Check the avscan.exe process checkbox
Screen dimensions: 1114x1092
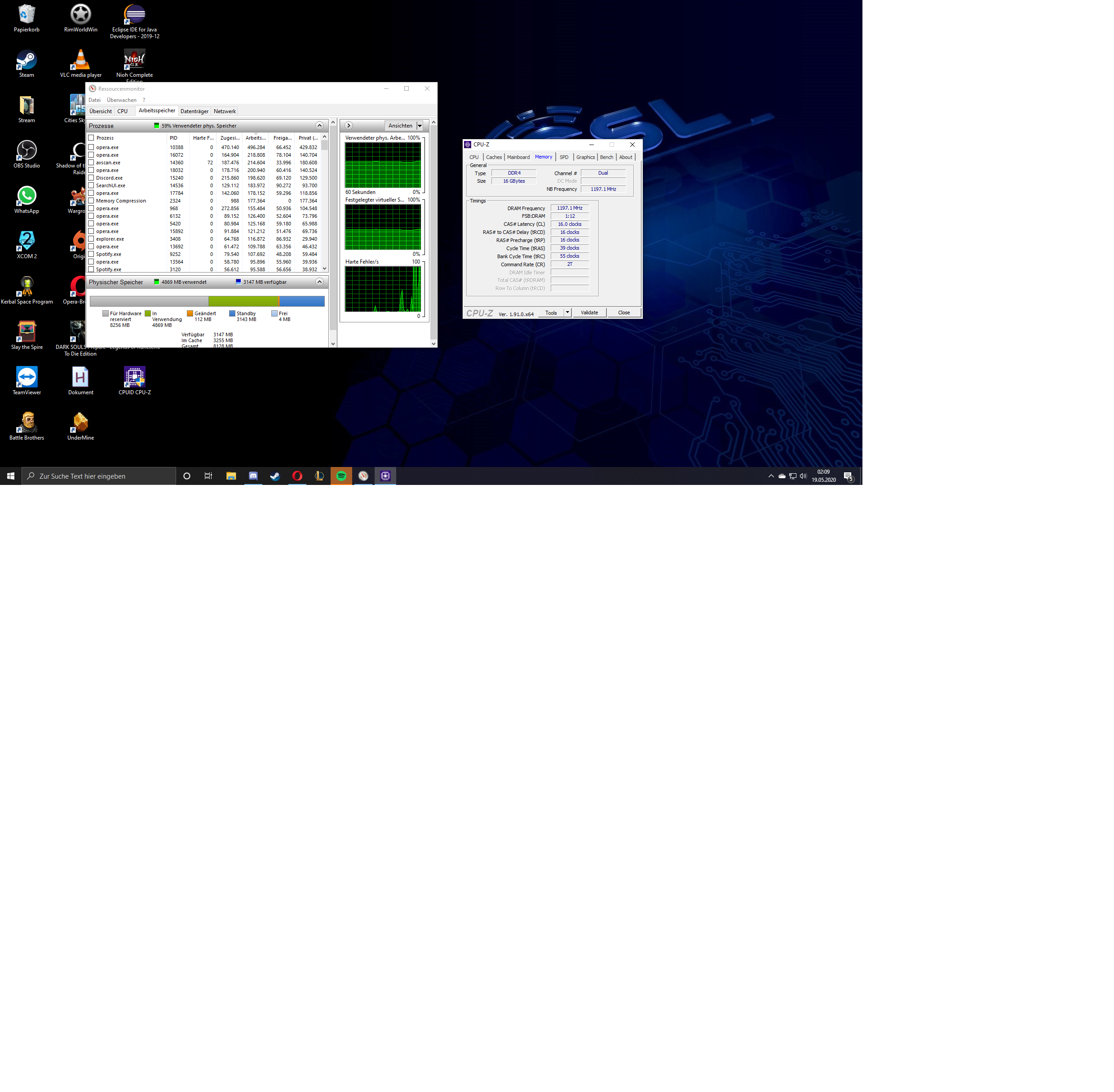(x=91, y=162)
